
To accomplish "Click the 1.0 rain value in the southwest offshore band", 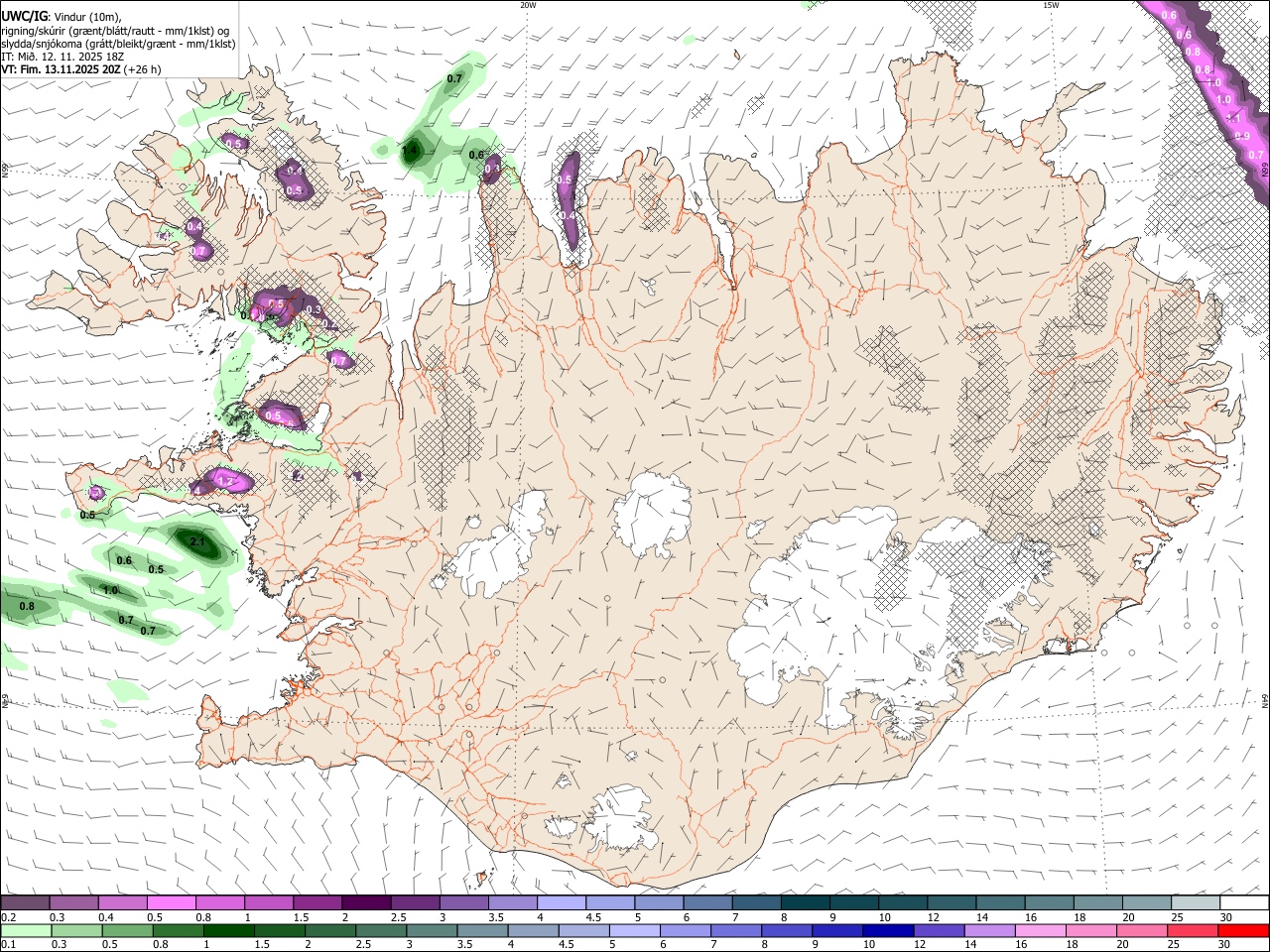I will (110, 590).
